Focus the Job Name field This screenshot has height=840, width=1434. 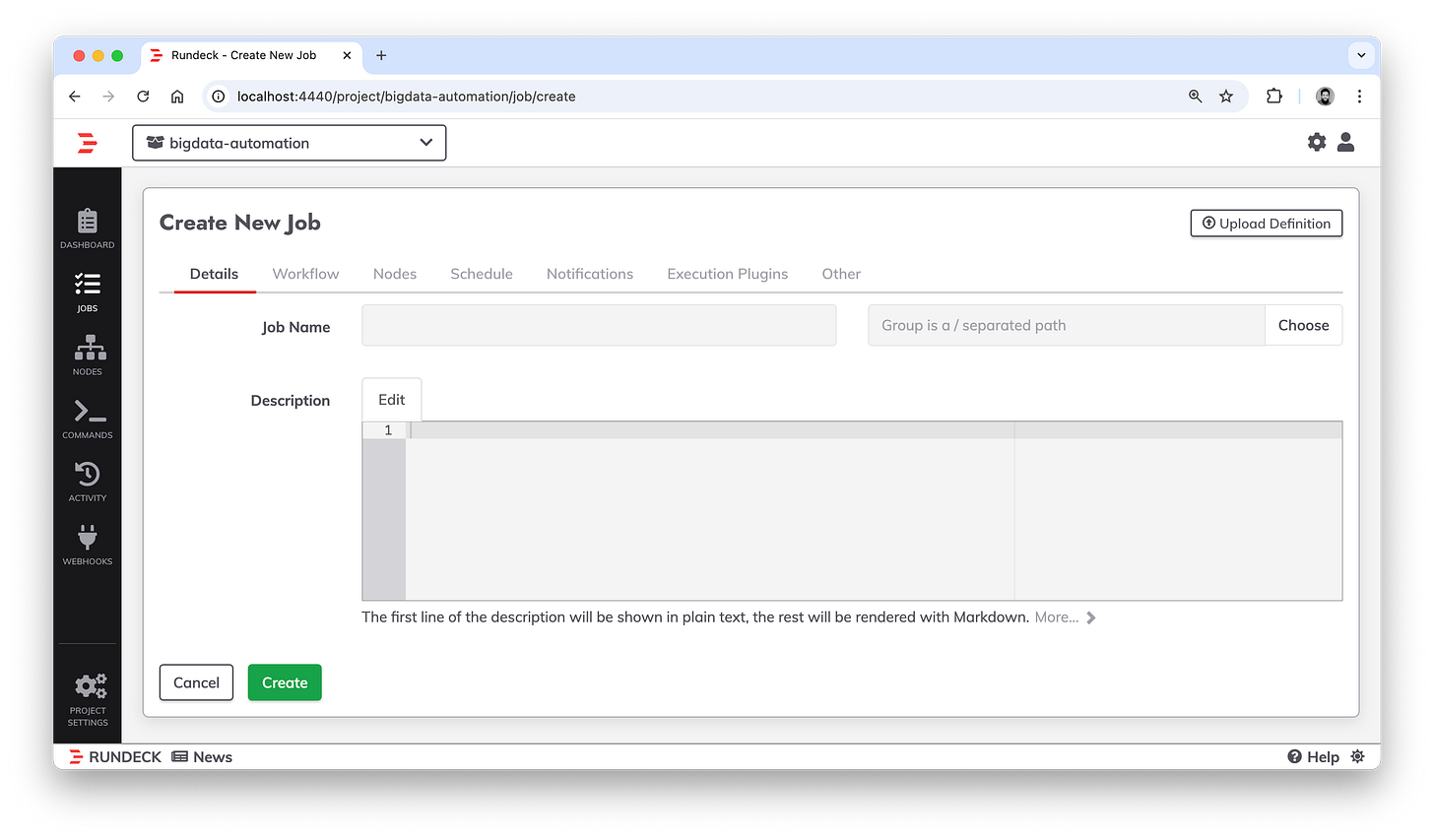coord(599,325)
